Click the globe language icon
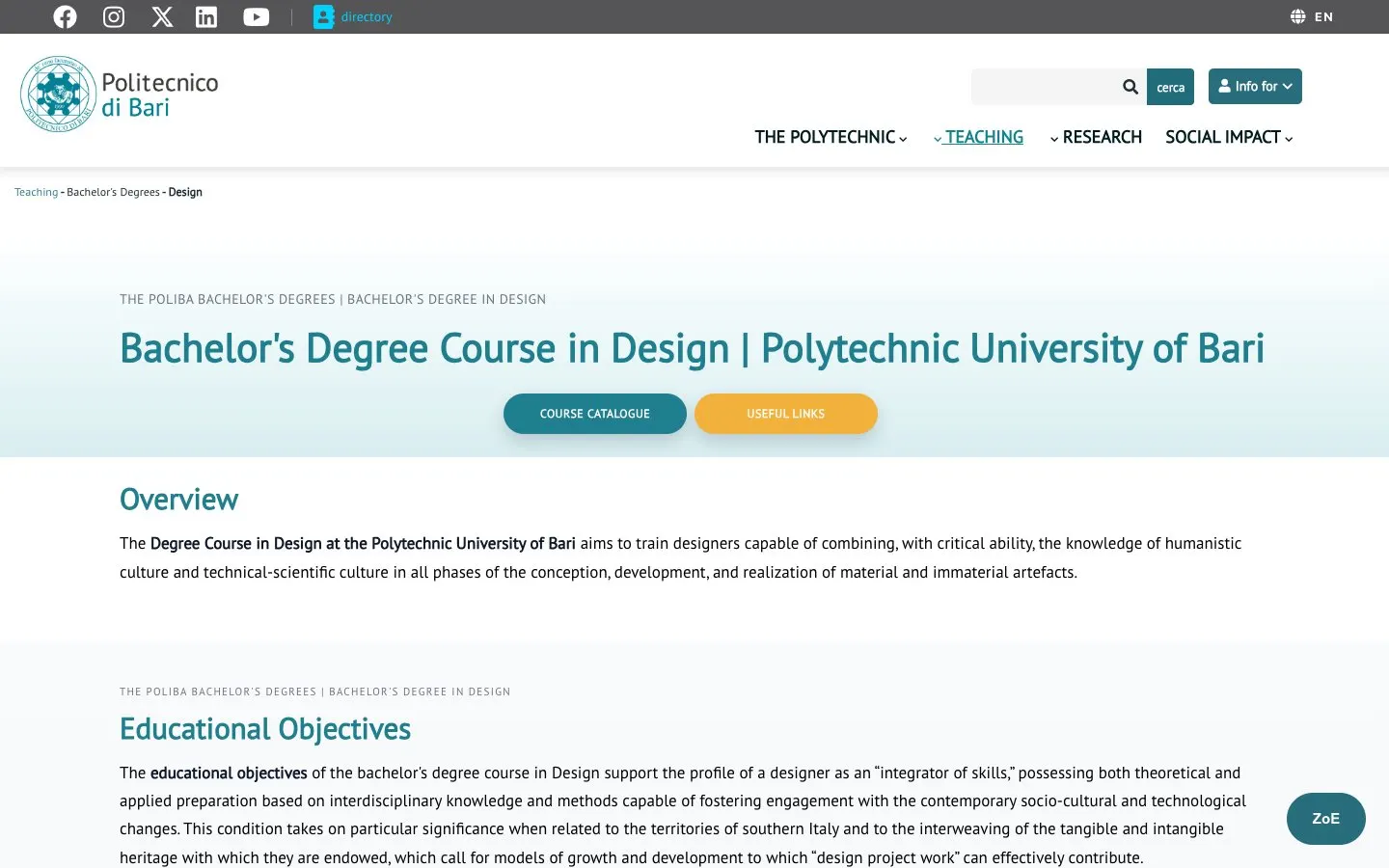Image resolution: width=1389 pixels, height=868 pixels. point(1298,16)
